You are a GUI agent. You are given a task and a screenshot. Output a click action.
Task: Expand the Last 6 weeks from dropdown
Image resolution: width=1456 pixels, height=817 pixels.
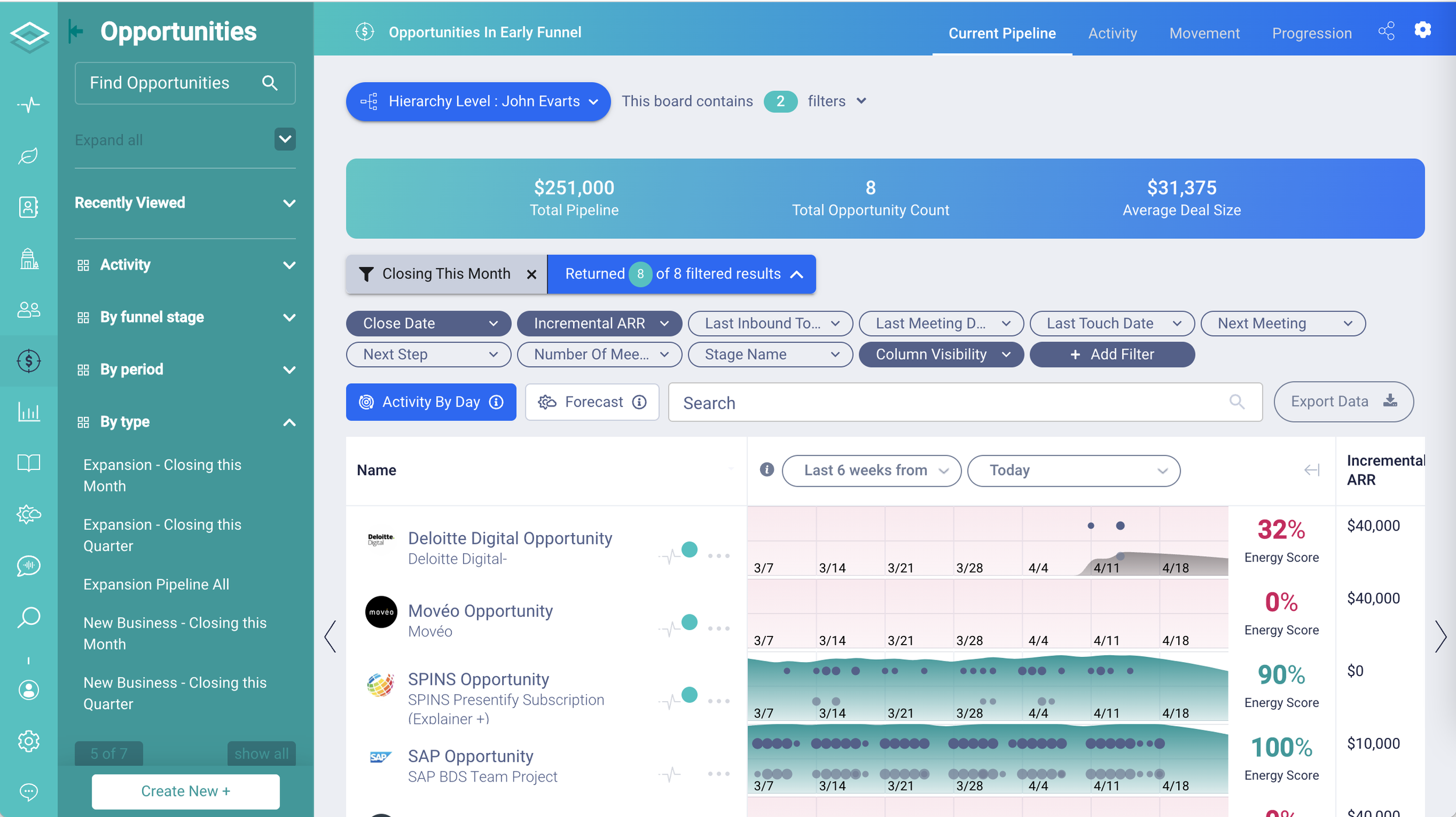click(x=871, y=471)
